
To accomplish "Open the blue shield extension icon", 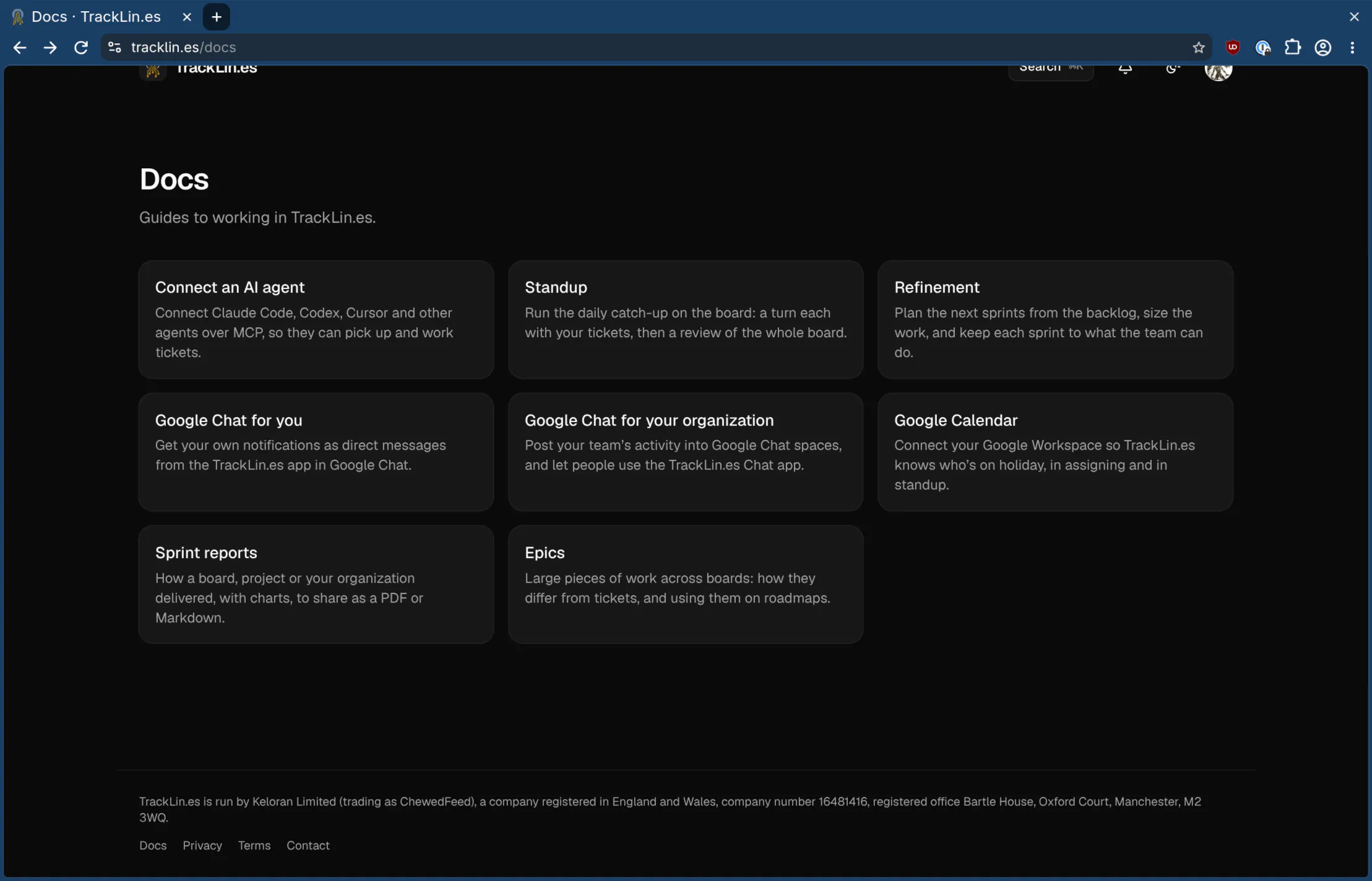I will (x=1262, y=48).
